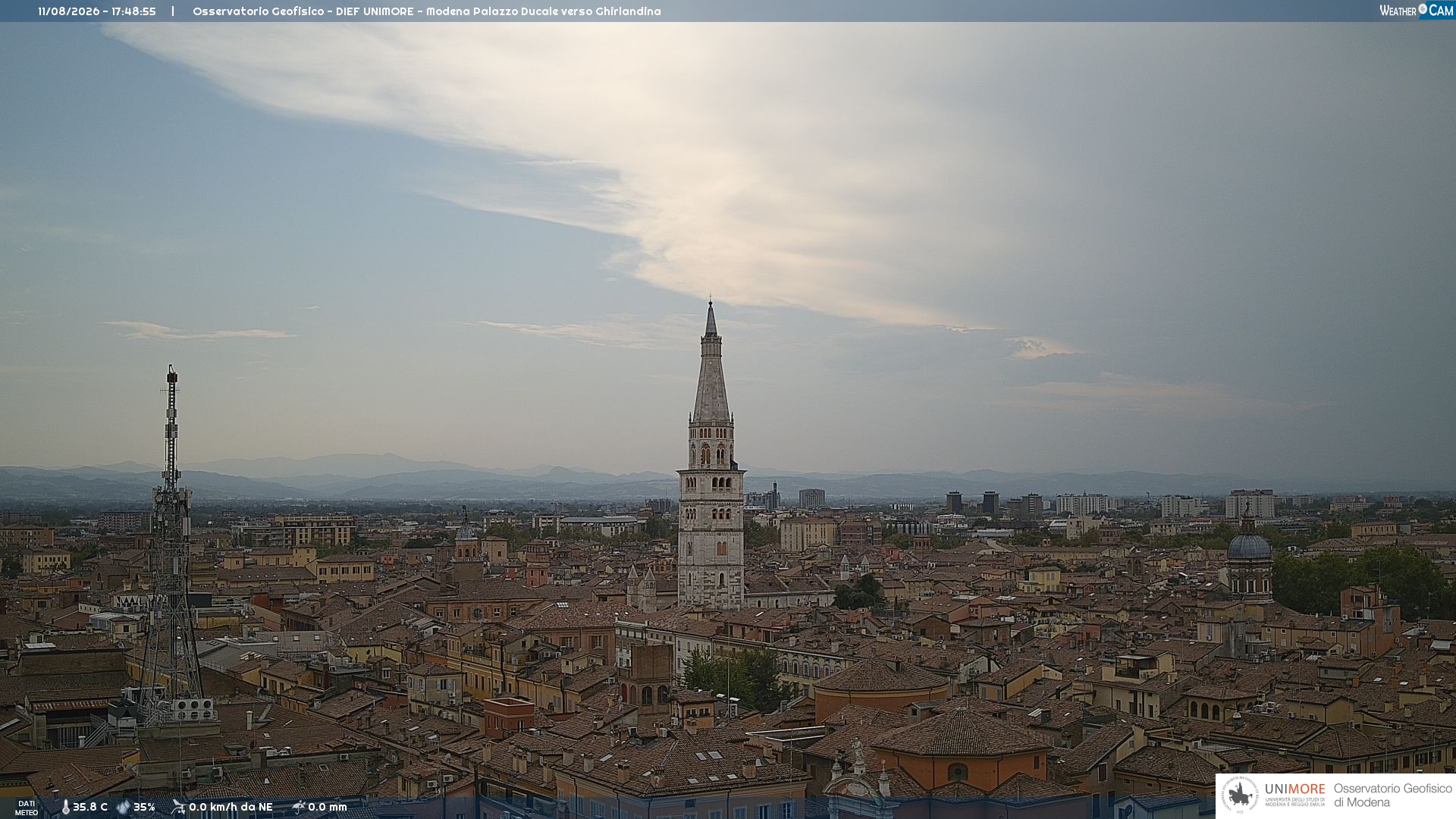This screenshot has width=1456, height=819.
Task: Click the wind vane icon
Action: point(178,807)
